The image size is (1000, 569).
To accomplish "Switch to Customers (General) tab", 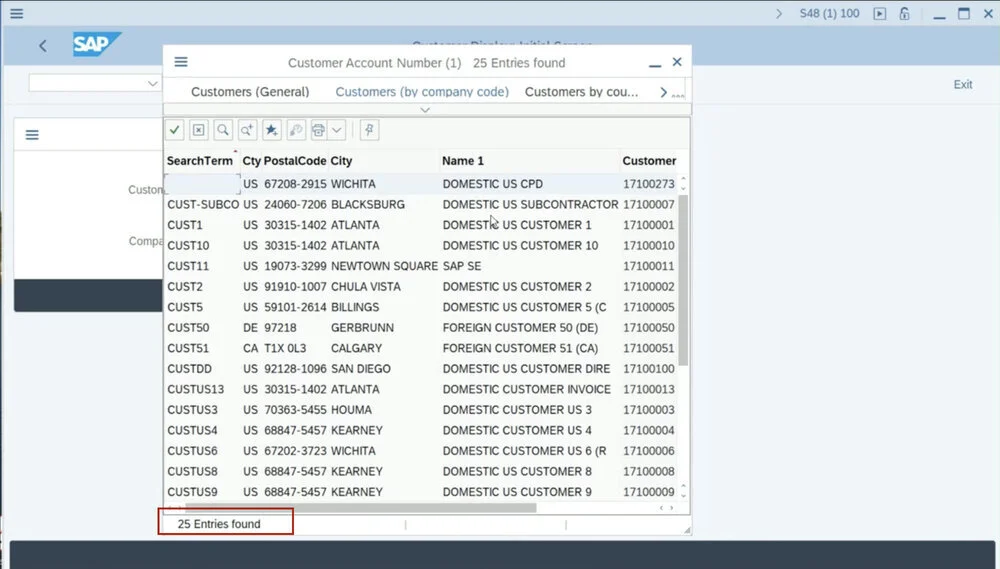I will tap(250, 92).
